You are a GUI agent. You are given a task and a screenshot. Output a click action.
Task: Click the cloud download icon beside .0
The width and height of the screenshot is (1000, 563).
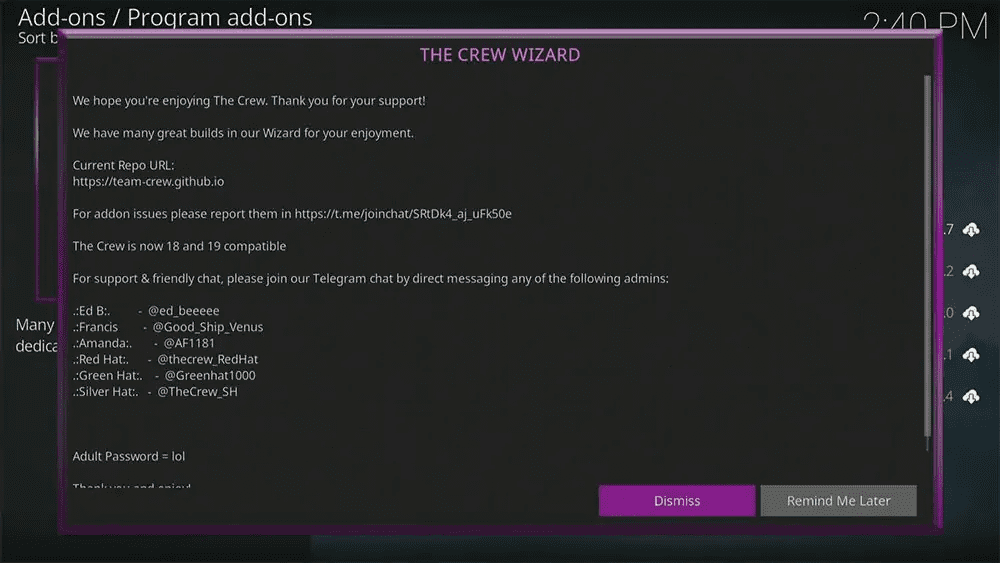(971, 313)
